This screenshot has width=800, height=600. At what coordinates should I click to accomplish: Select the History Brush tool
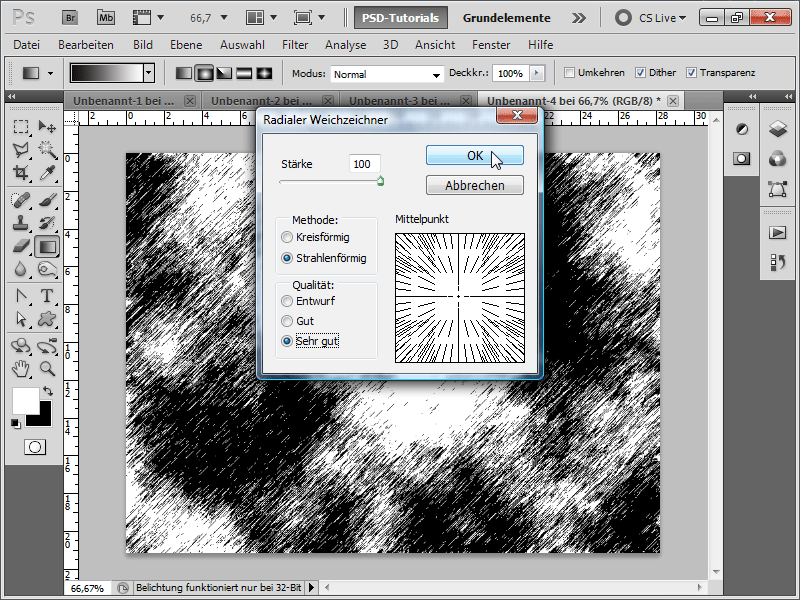pyautogui.click(x=47, y=223)
